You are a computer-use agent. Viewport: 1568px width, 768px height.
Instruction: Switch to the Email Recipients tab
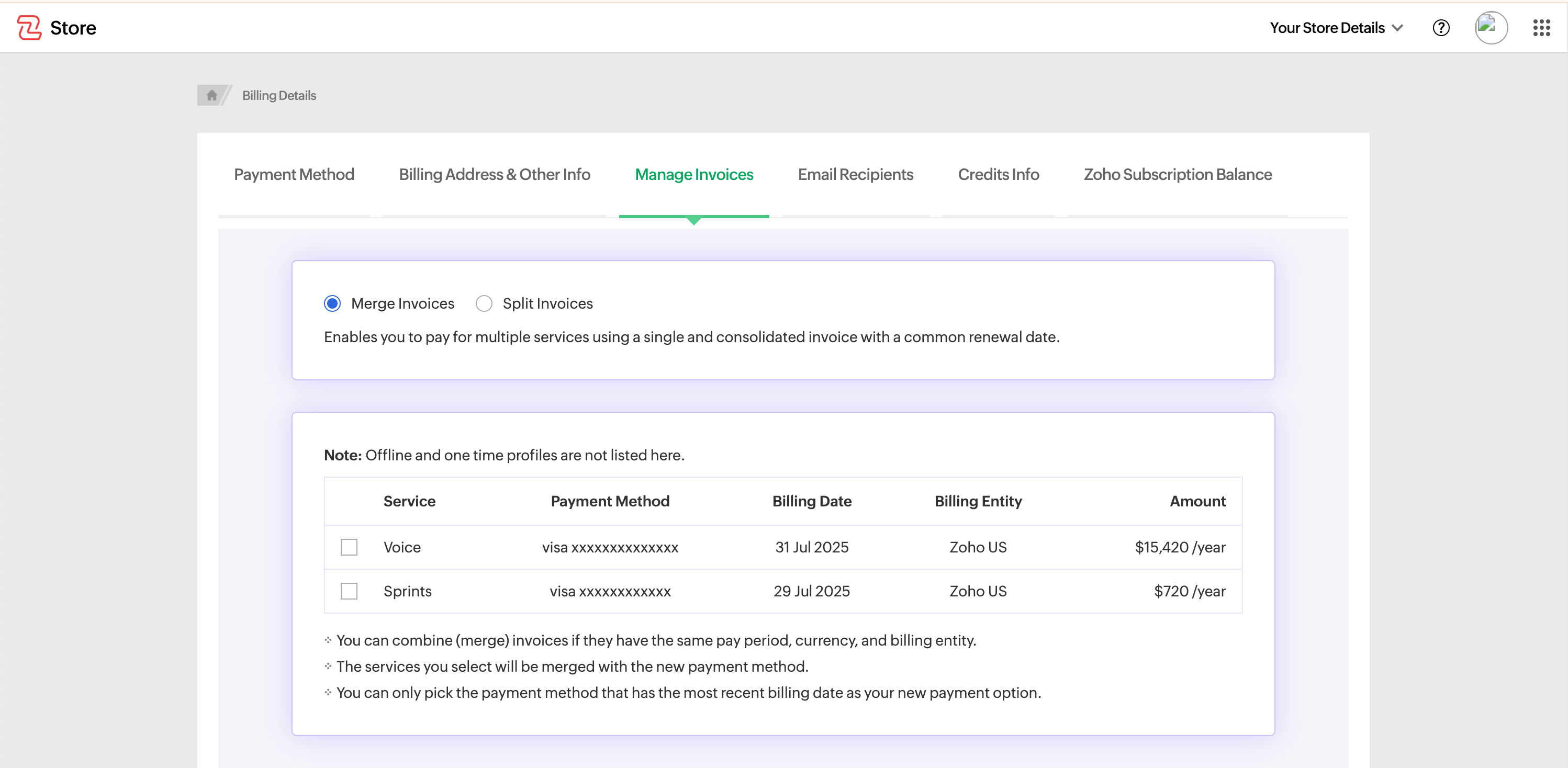[855, 175]
